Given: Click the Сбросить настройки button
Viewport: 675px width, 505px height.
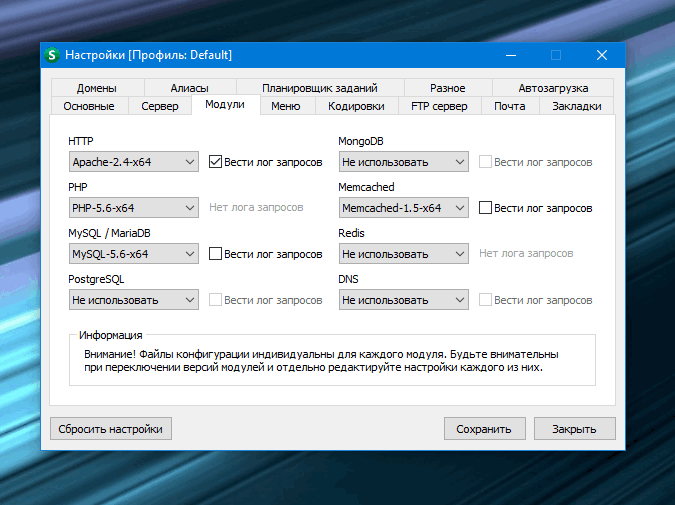Looking at the screenshot, I should [111, 429].
